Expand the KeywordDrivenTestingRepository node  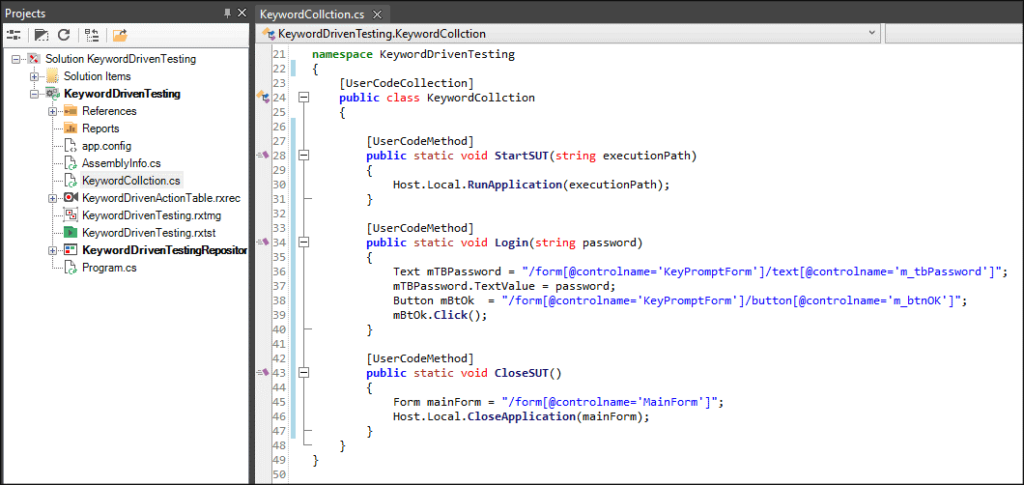coord(52,250)
